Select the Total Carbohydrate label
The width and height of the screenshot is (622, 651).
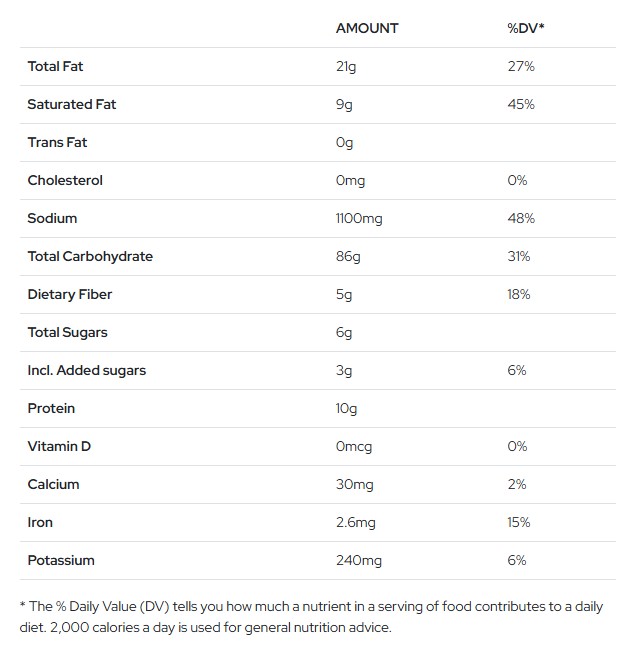point(90,257)
